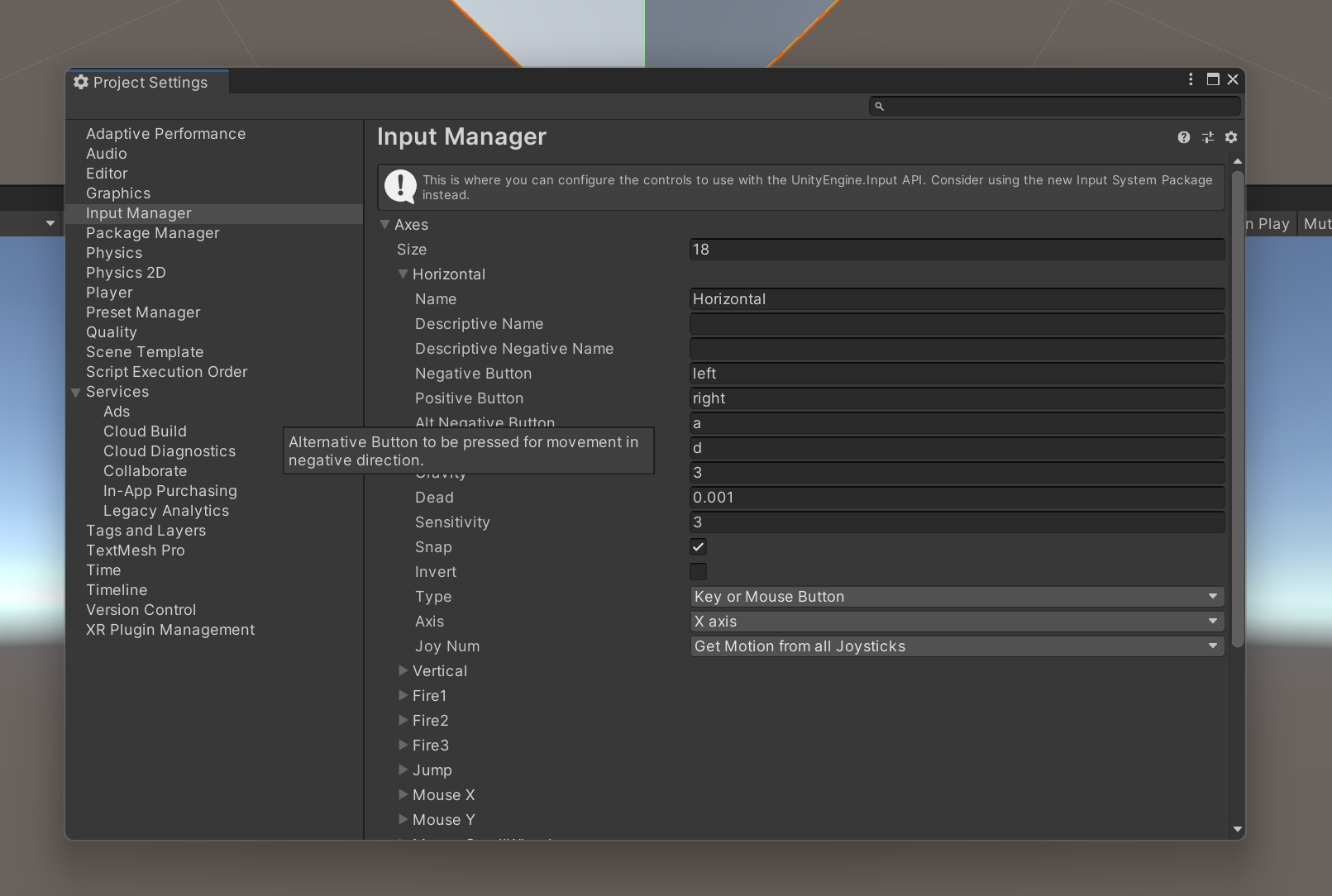Screen dimensions: 1332x896
Task: Open Graphics settings
Action: [x=118, y=193]
